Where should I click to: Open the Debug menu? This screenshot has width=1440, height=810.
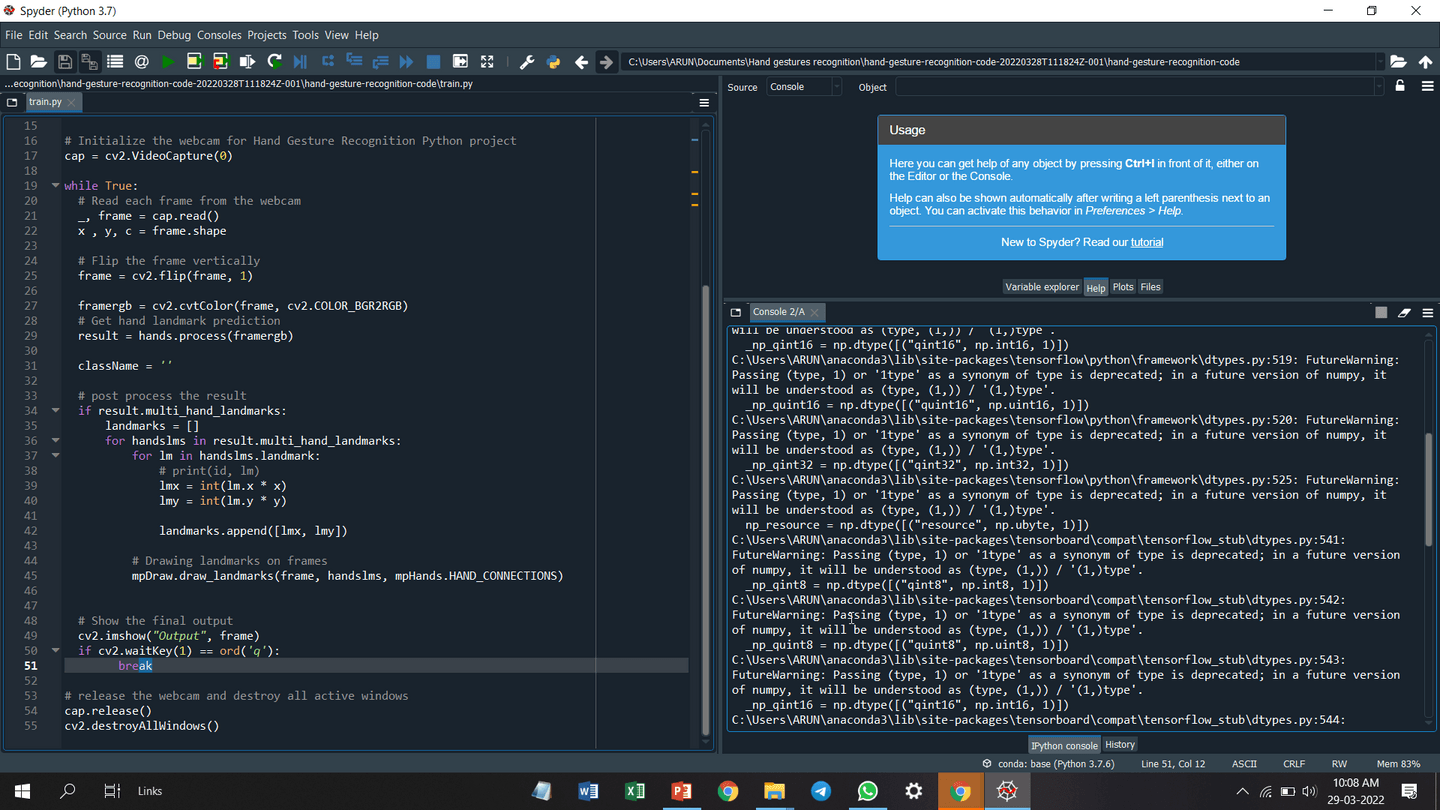(174, 35)
